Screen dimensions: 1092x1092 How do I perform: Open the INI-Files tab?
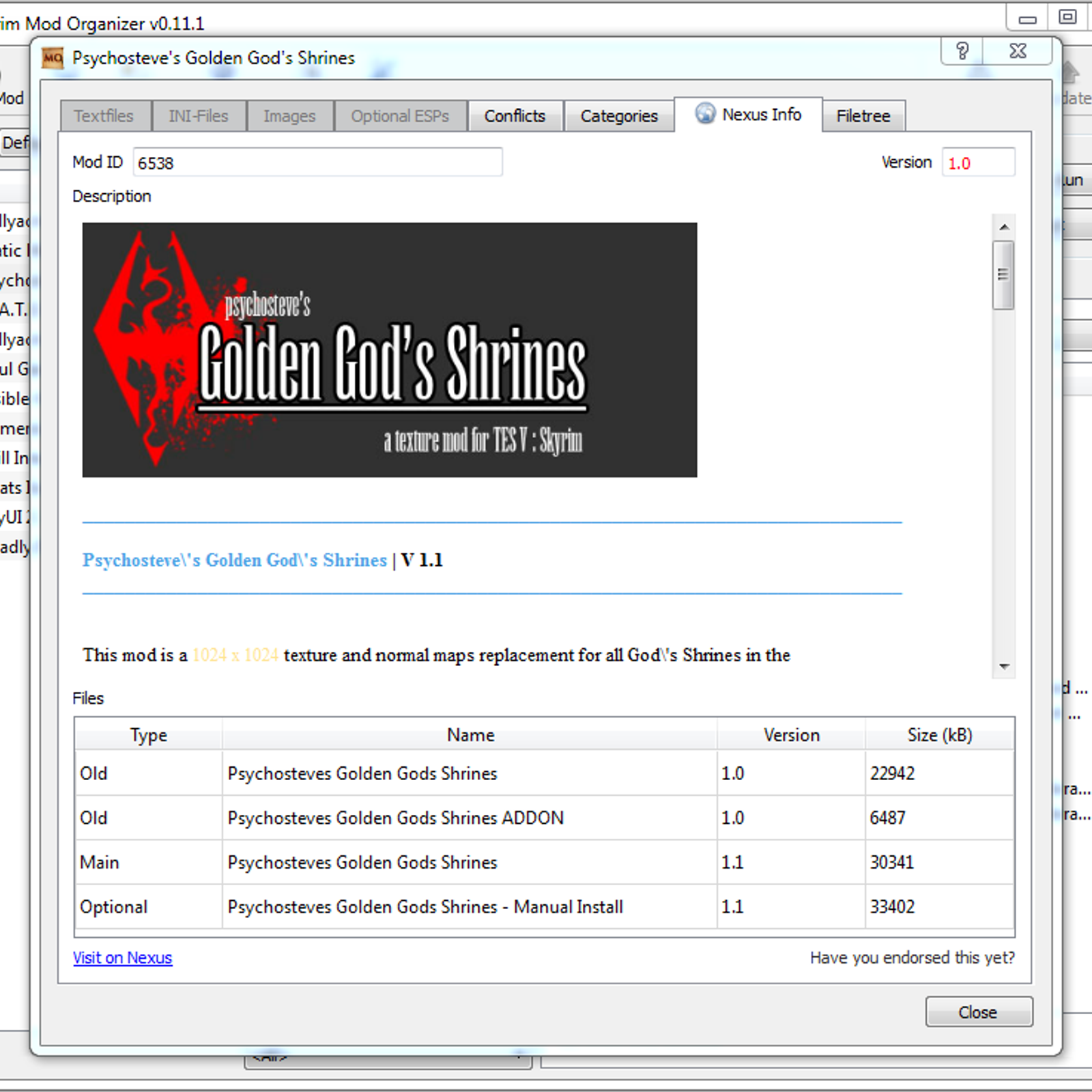point(199,116)
